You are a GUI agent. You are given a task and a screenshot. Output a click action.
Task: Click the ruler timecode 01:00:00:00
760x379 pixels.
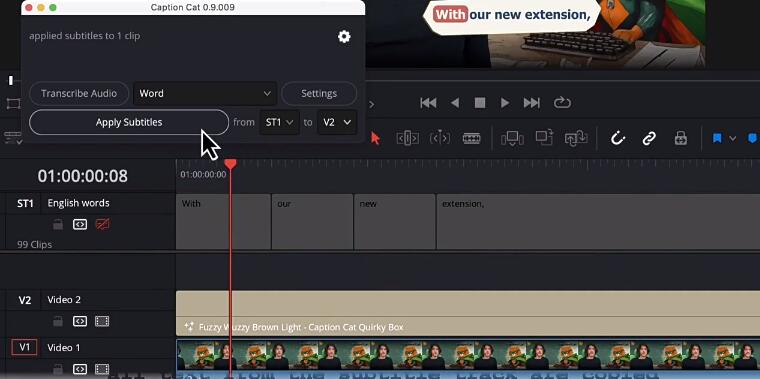pyautogui.click(x=203, y=174)
